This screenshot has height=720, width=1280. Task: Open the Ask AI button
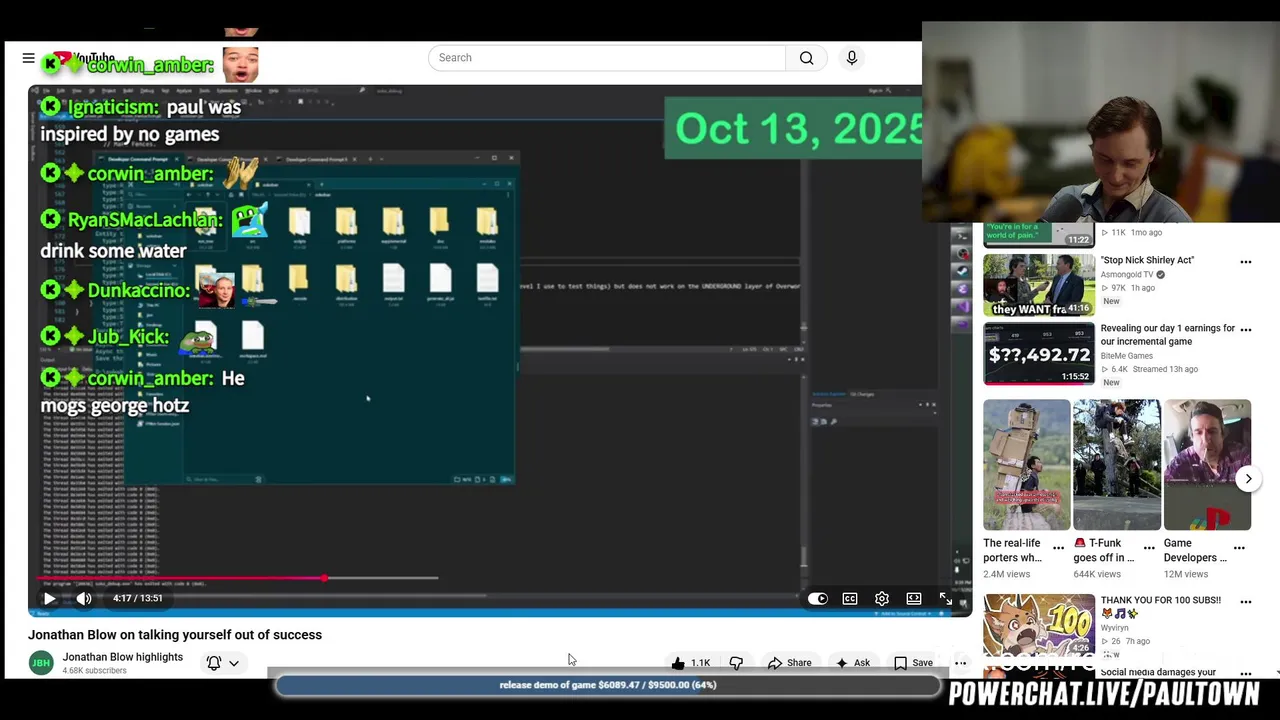(x=852, y=663)
